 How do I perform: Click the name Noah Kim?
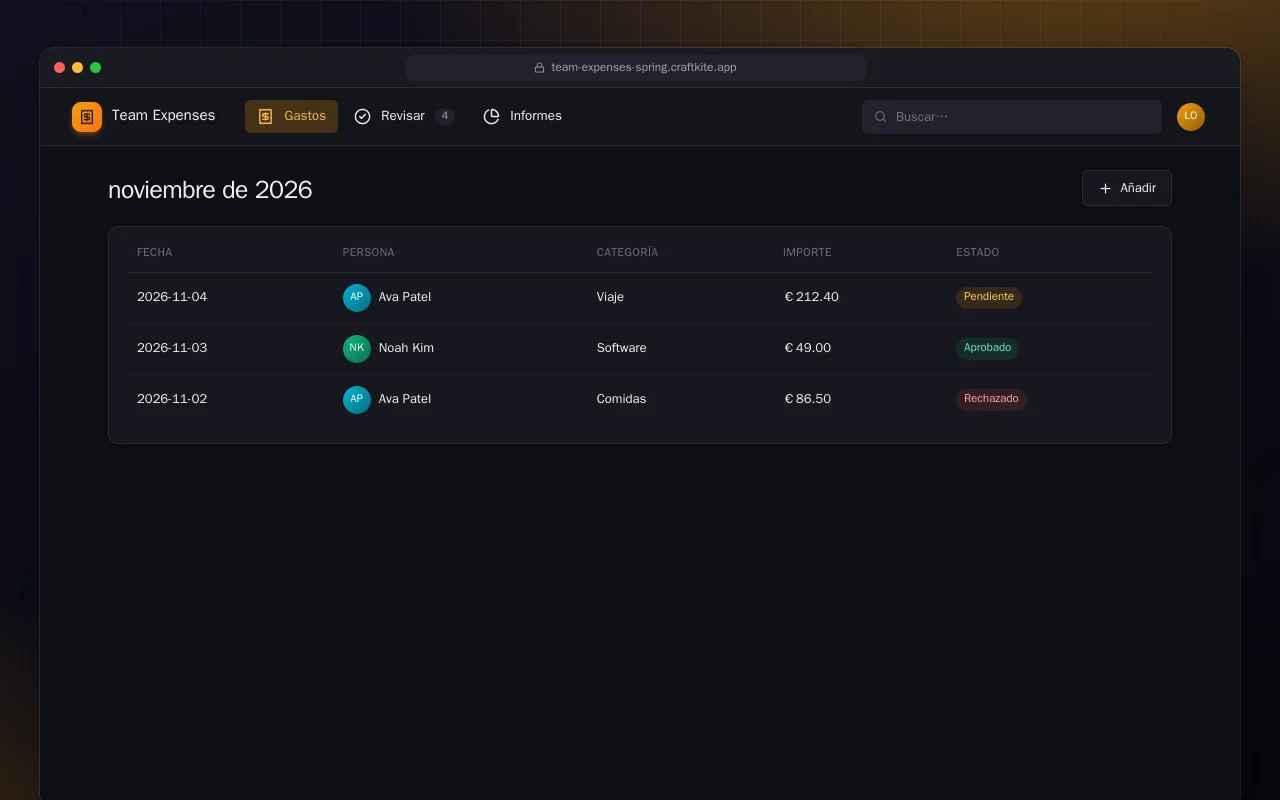pyautogui.click(x=406, y=348)
